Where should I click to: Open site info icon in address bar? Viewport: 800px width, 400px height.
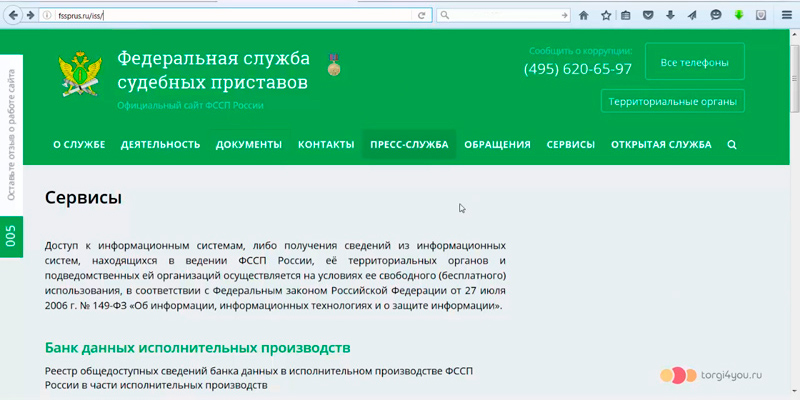(47, 15)
